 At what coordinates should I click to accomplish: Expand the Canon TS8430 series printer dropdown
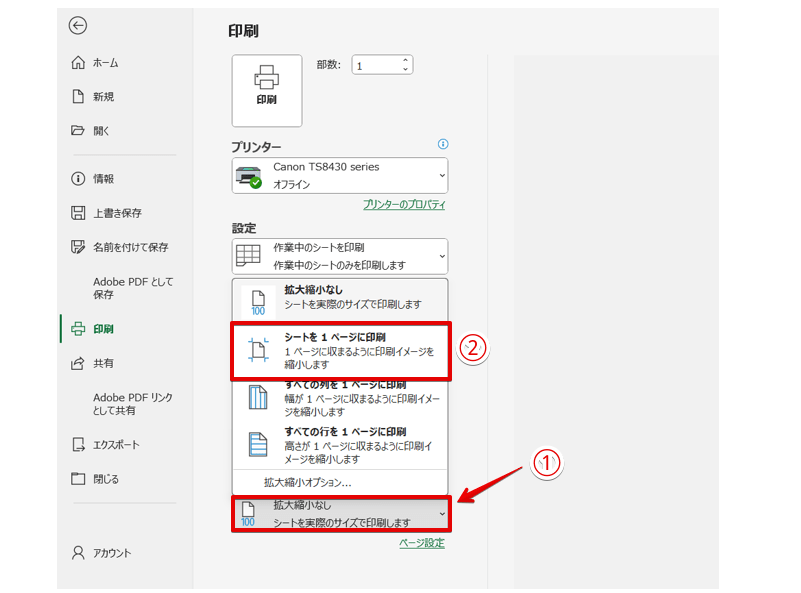340,176
